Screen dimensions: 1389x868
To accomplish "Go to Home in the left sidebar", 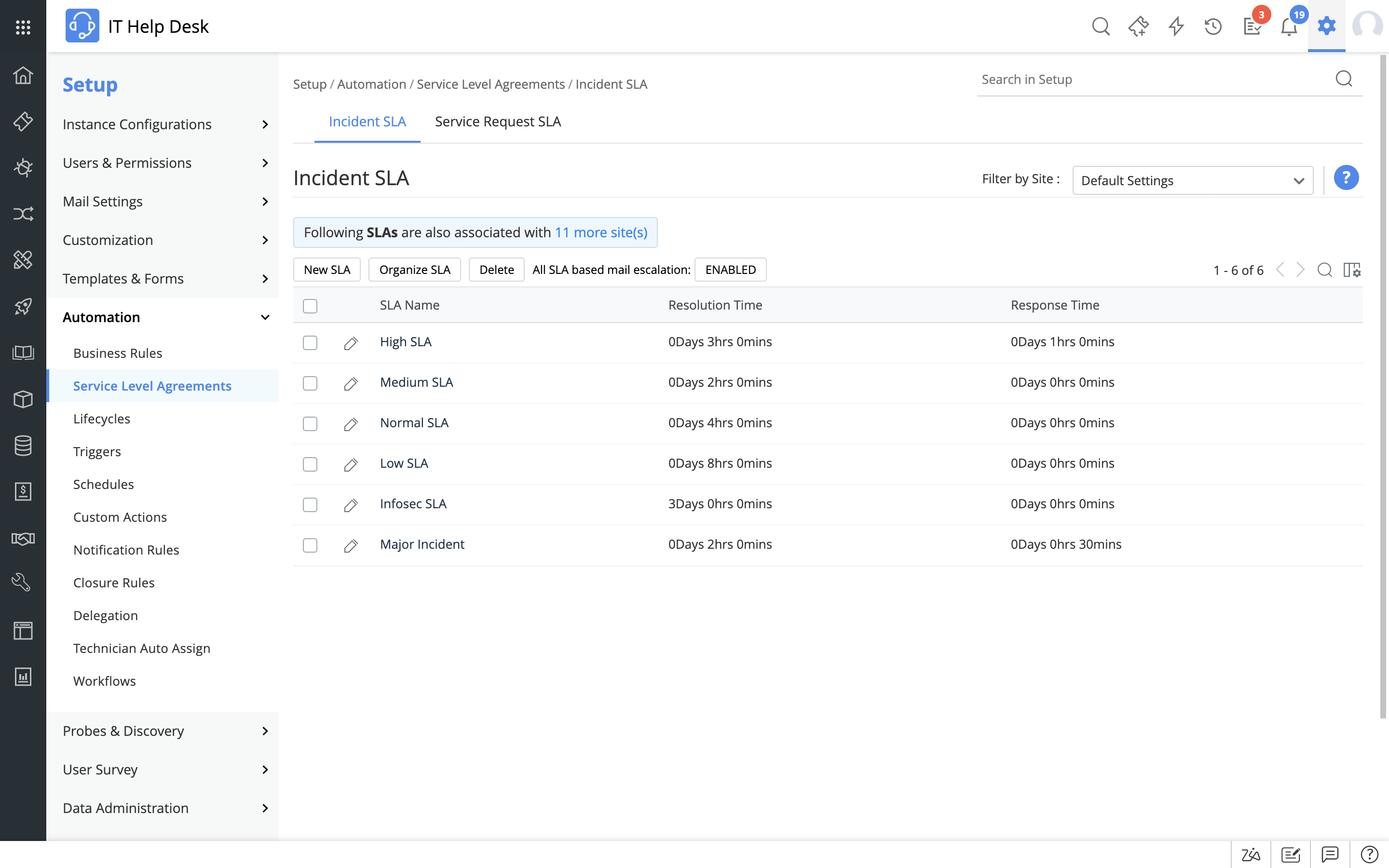I will click(x=23, y=75).
